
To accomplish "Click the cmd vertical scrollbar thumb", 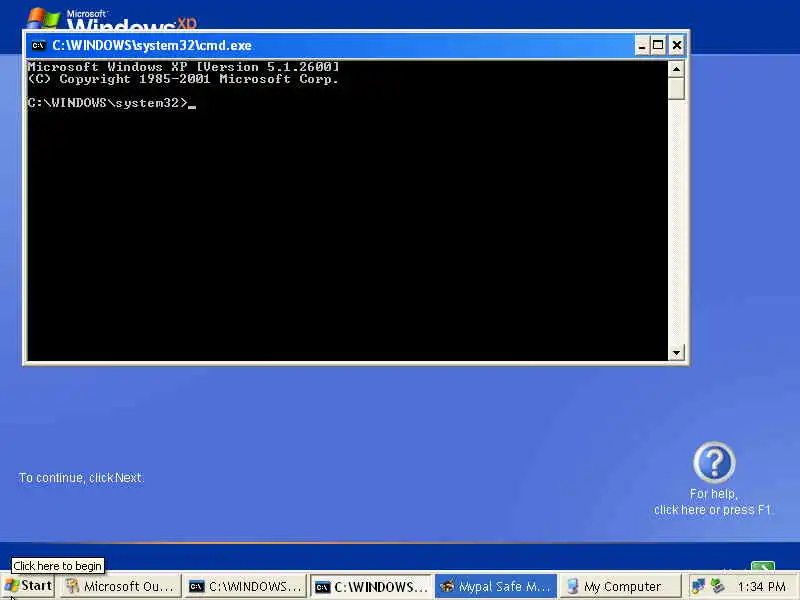I will [x=676, y=88].
